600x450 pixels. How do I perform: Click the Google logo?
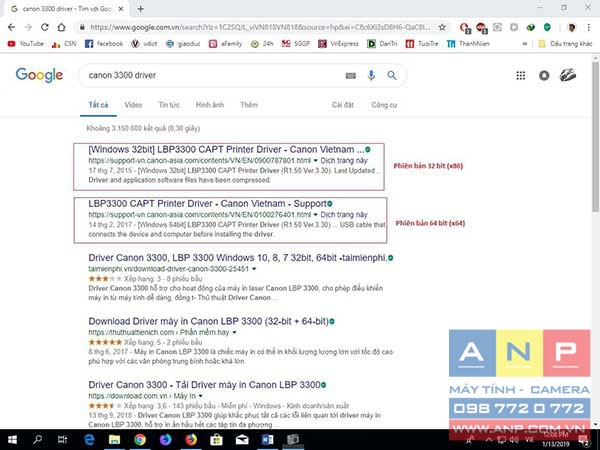(39, 75)
